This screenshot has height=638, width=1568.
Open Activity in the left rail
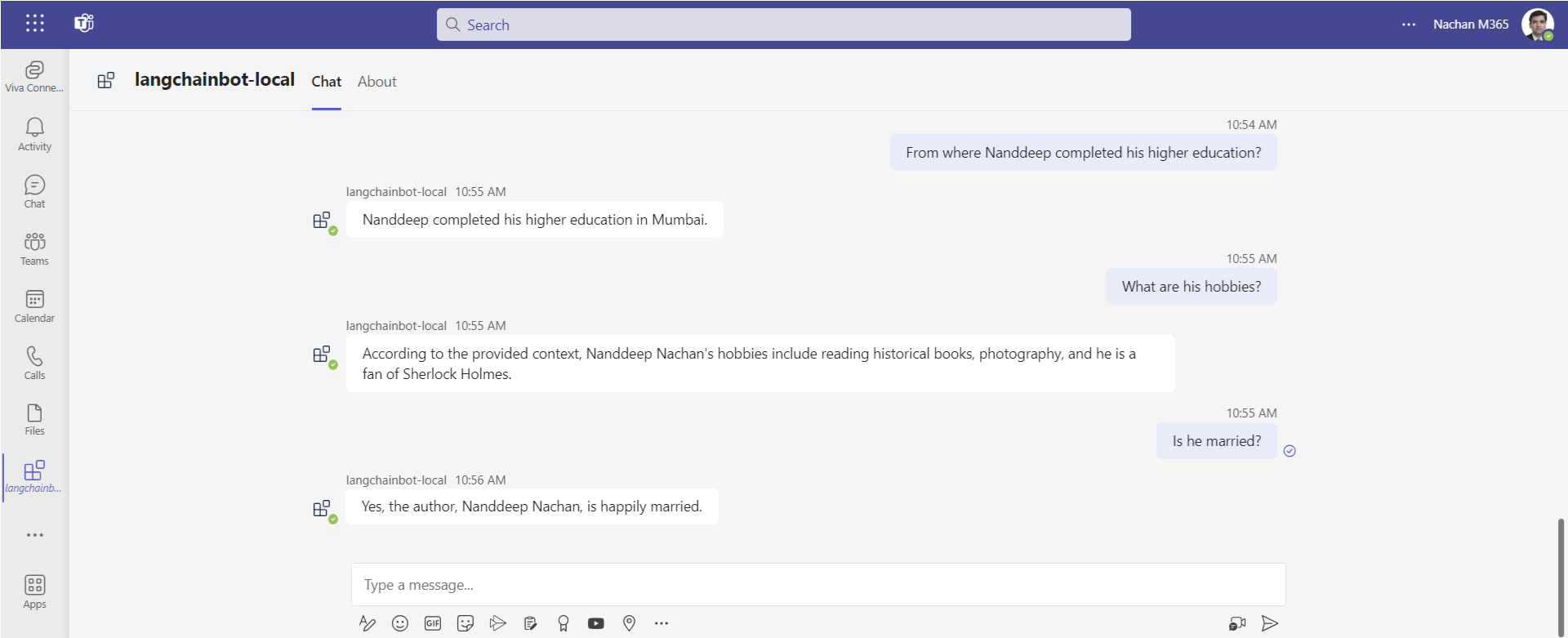pos(34,135)
